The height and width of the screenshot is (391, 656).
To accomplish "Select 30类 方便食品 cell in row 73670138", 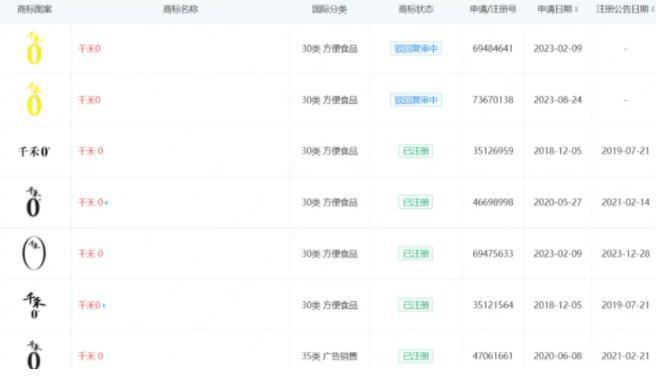I will click(x=330, y=100).
